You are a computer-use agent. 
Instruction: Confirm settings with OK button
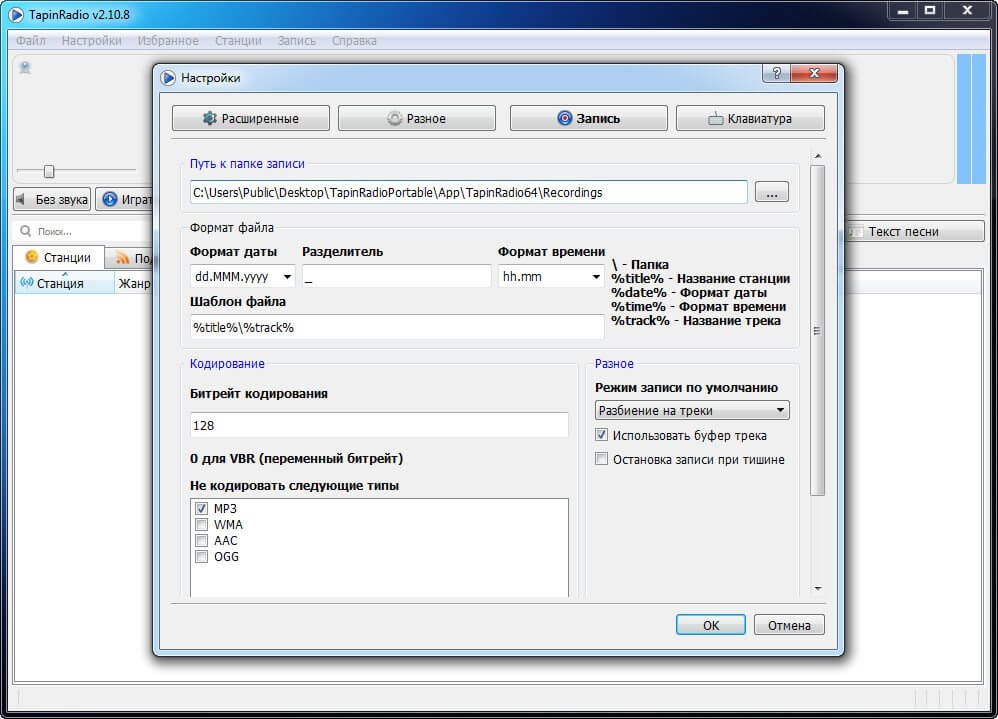[x=711, y=625]
